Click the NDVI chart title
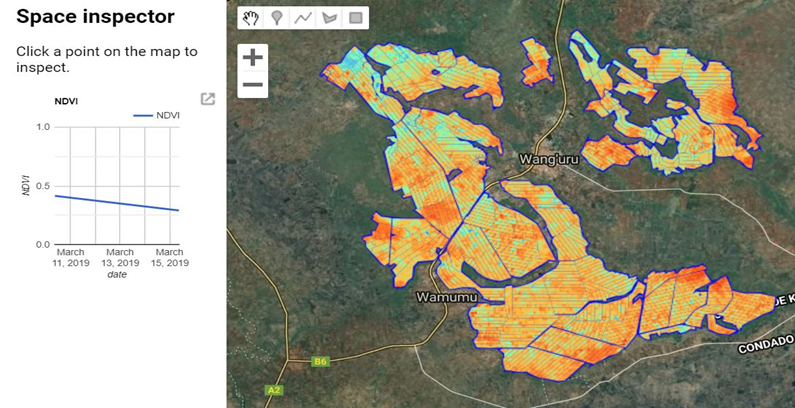The height and width of the screenshot is (408, 795). pos(66,101)
